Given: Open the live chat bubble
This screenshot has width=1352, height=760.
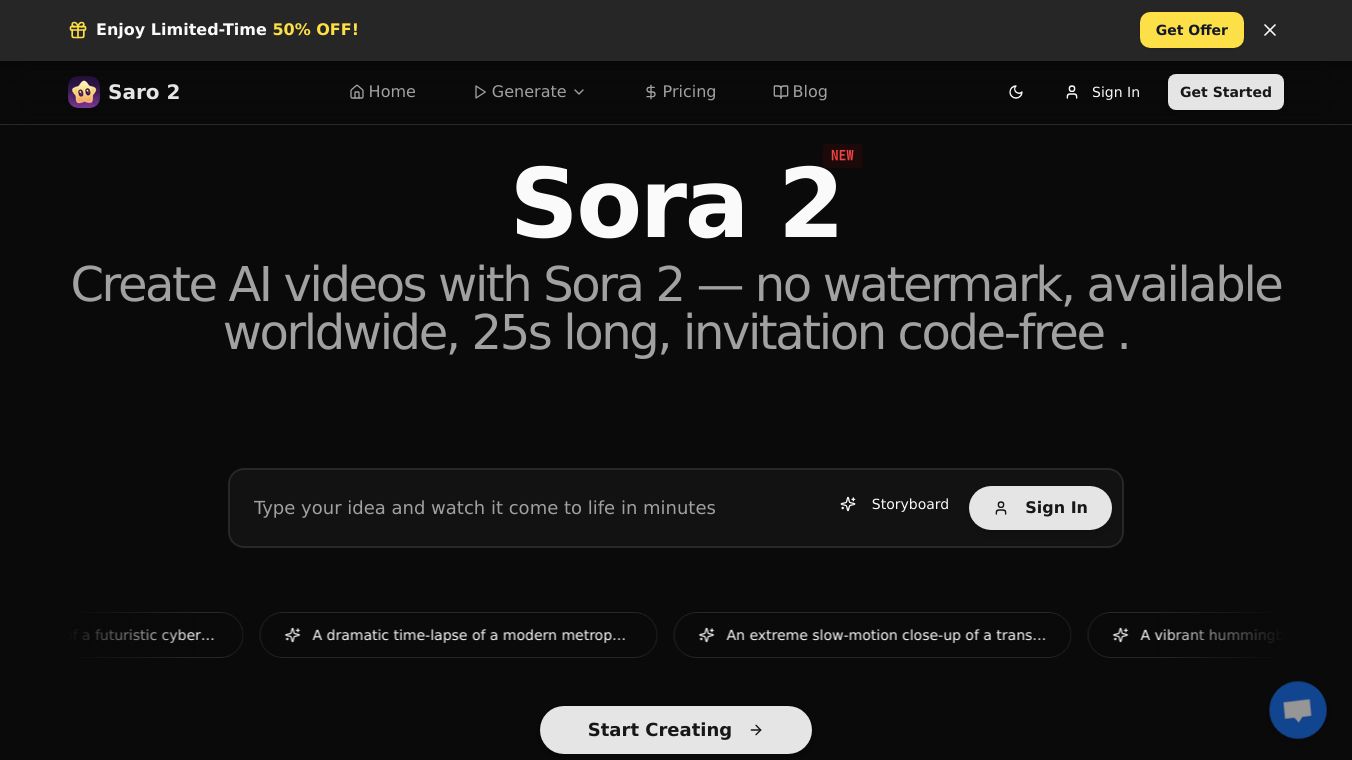Looking at the screenshot, I should (x=1298, y=710).
